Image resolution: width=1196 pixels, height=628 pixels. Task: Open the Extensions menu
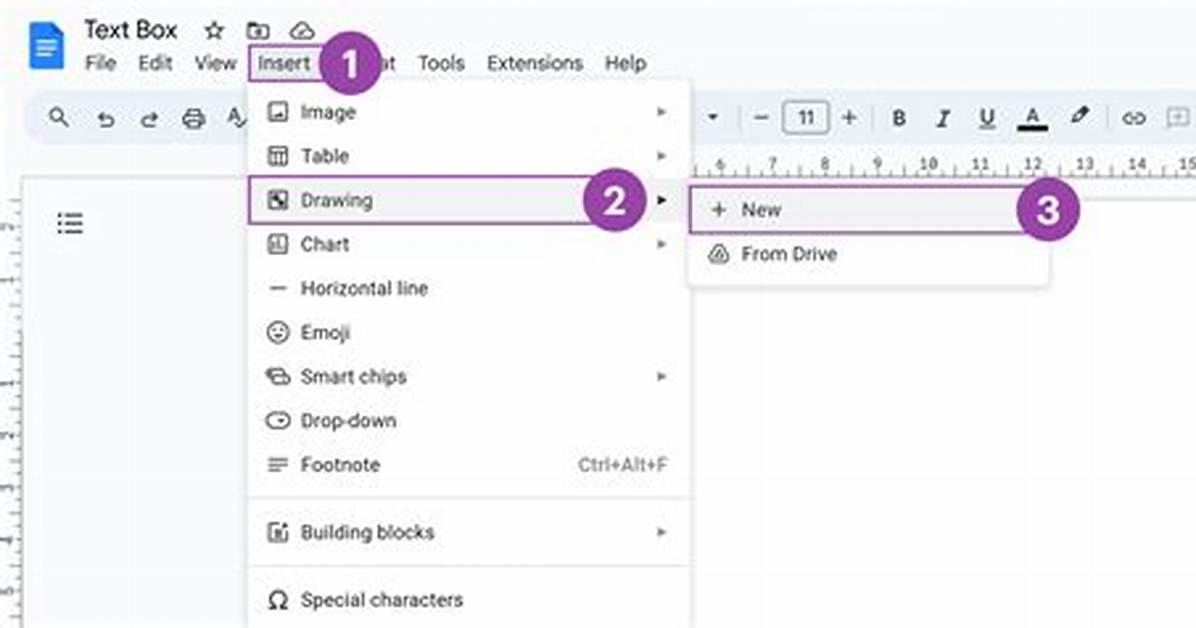535,63
